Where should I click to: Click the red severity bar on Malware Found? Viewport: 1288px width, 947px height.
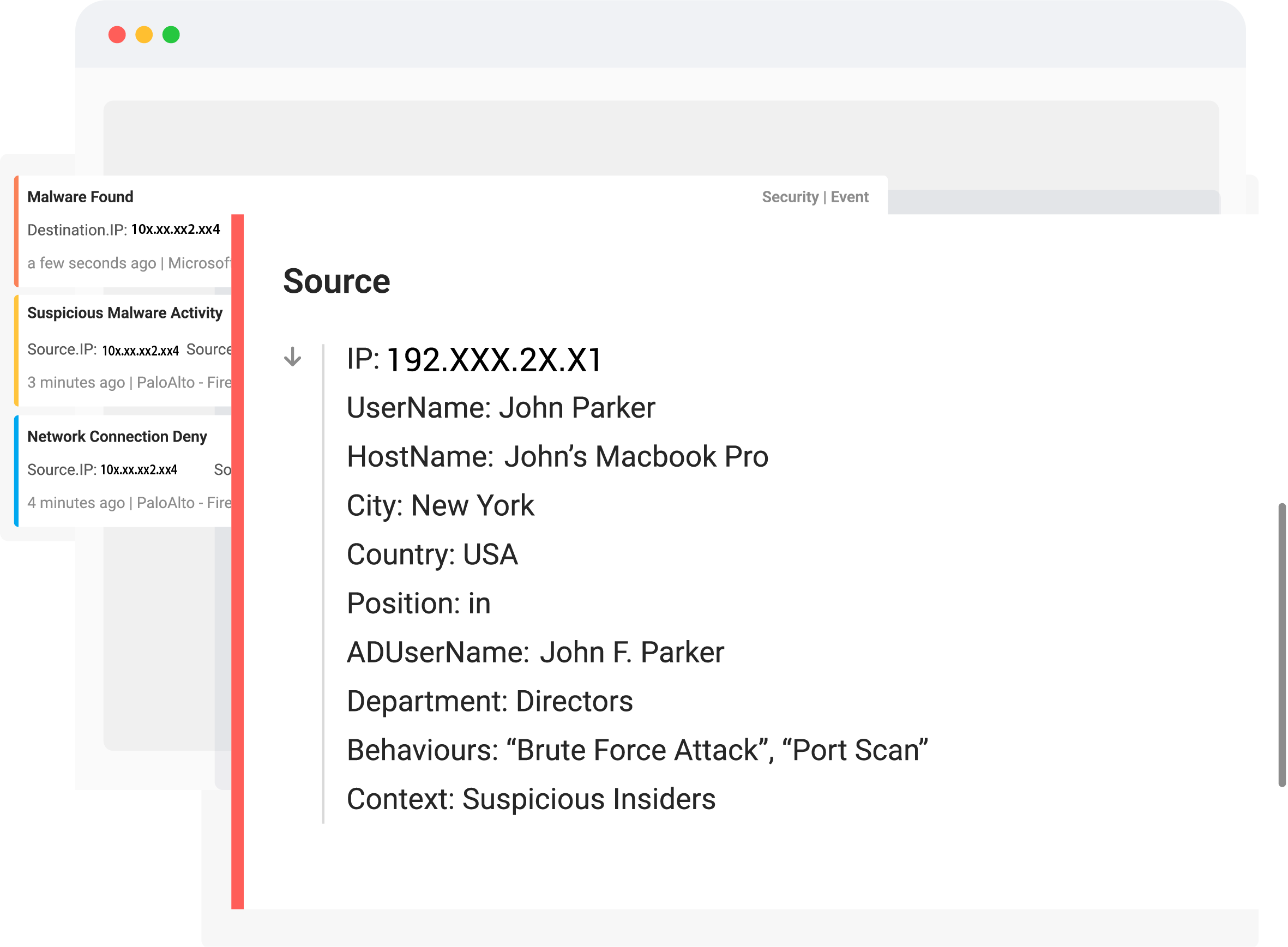click(x=16, y=230)
